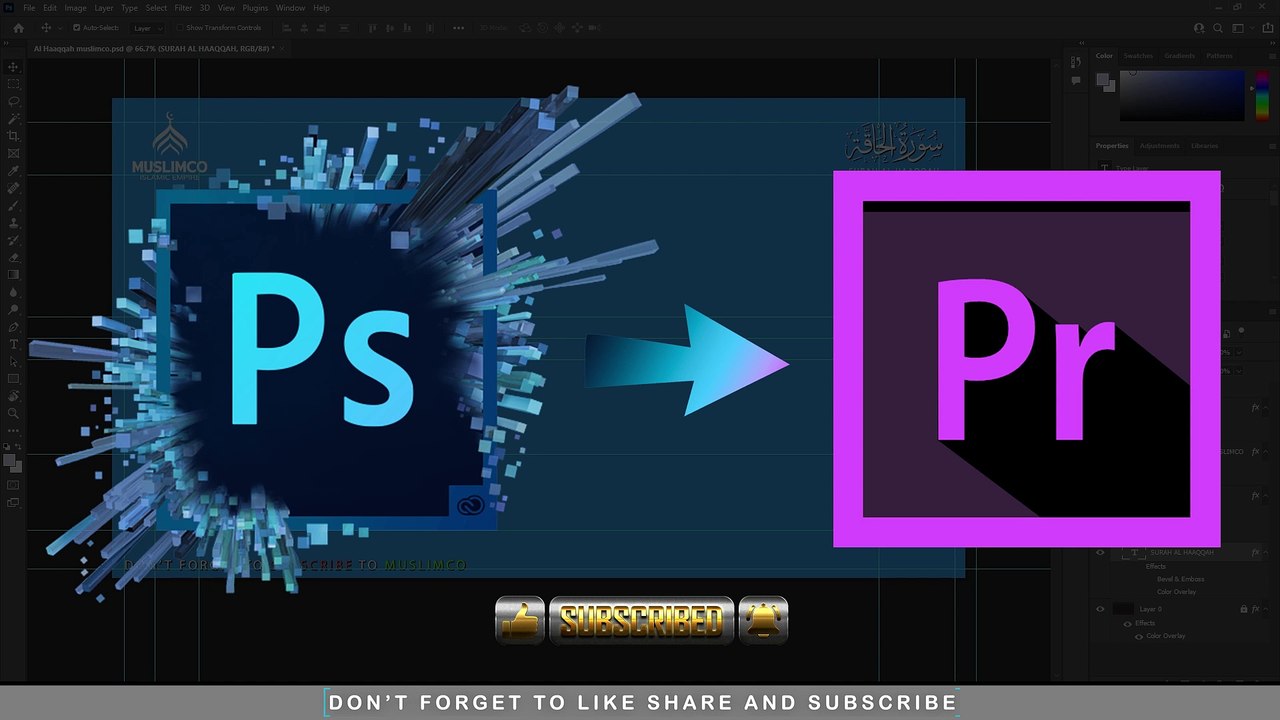Select the Gradient tool

pos(13,275)
